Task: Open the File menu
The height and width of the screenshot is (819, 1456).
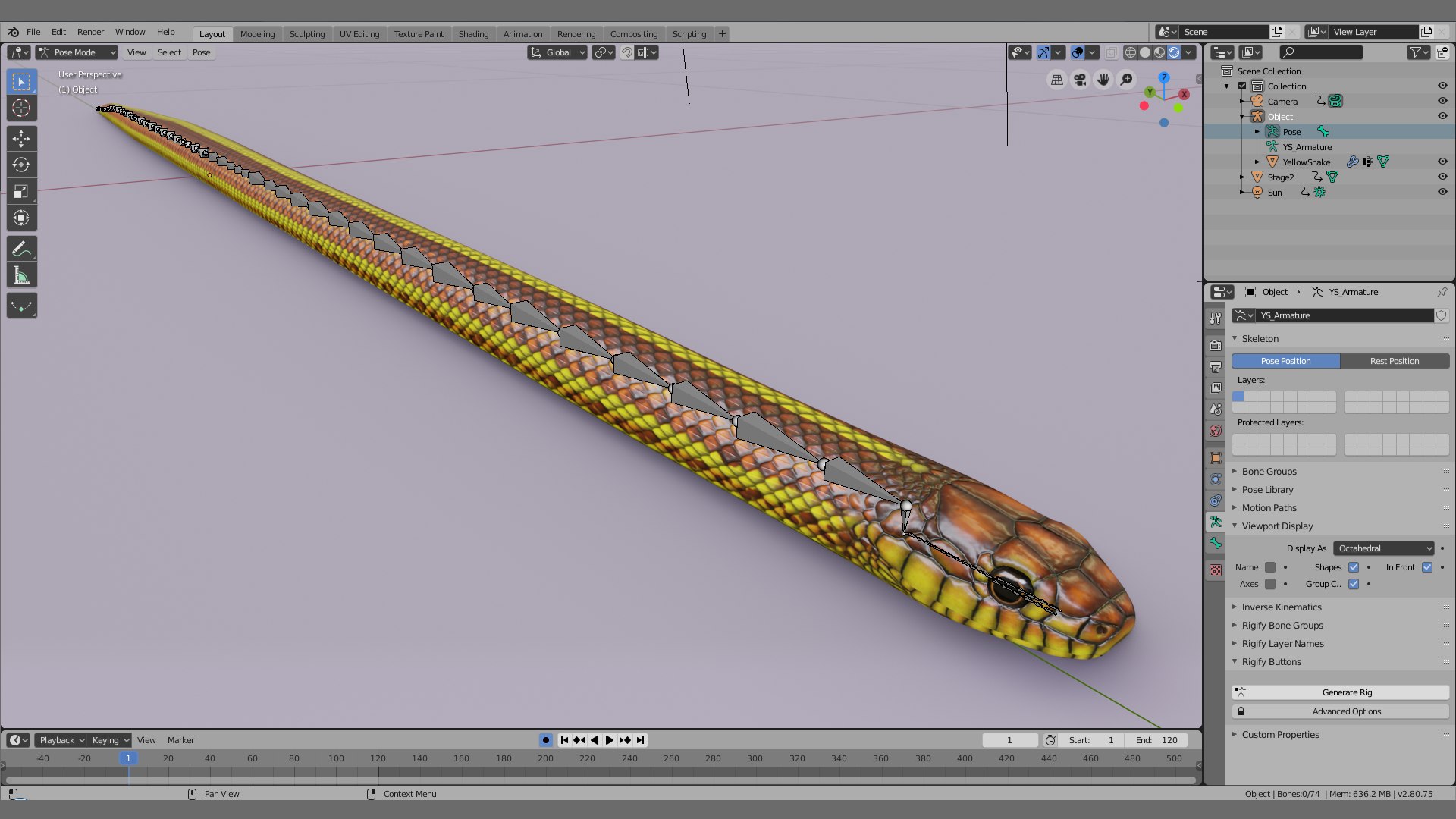Action: [x=33, y=32]
